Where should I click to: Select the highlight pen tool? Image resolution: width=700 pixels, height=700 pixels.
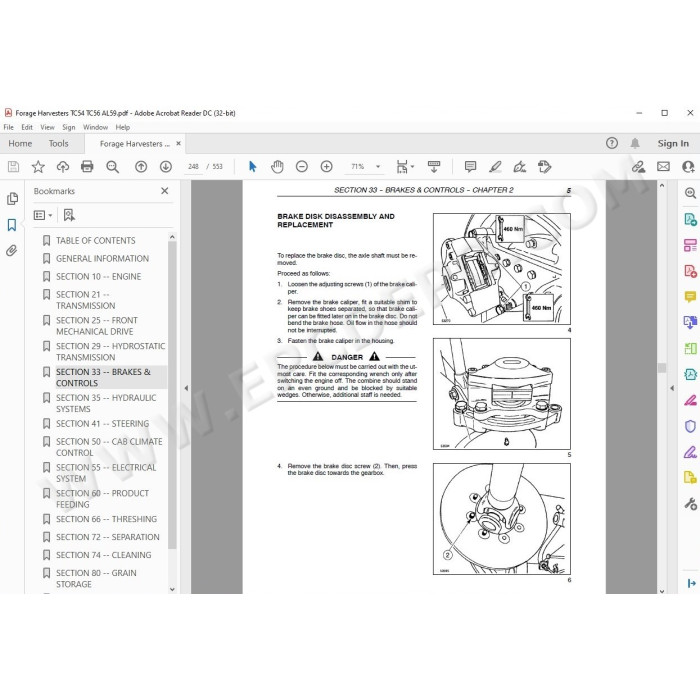(x=495, y=167)
